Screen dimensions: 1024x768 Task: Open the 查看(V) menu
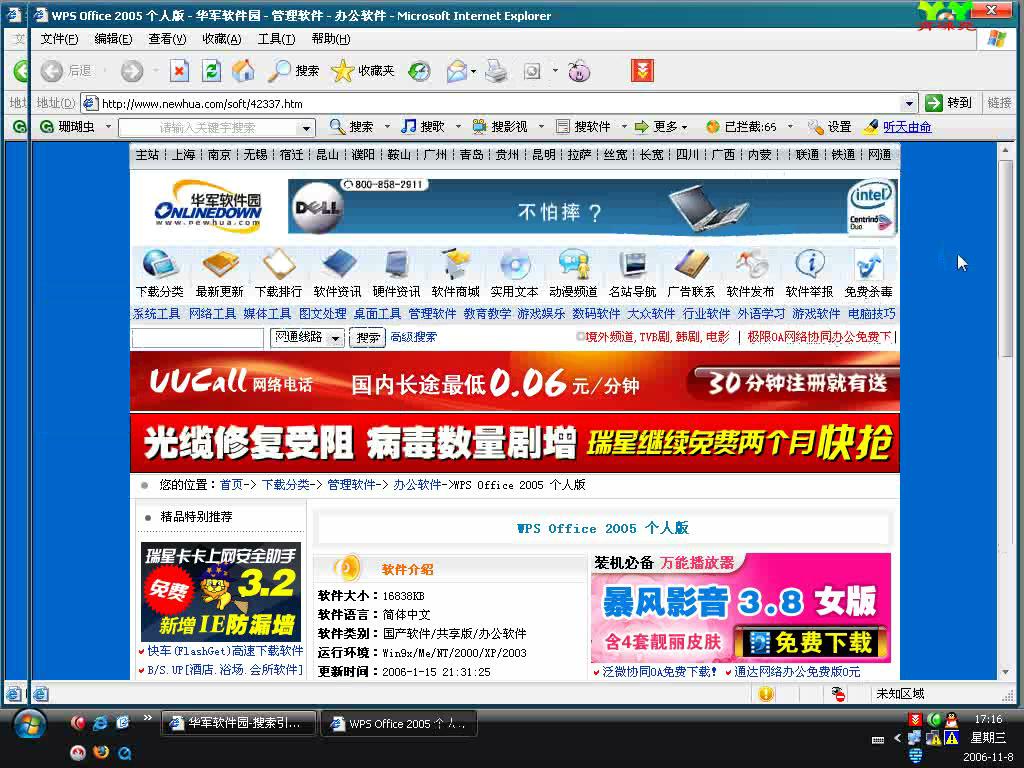167,39
